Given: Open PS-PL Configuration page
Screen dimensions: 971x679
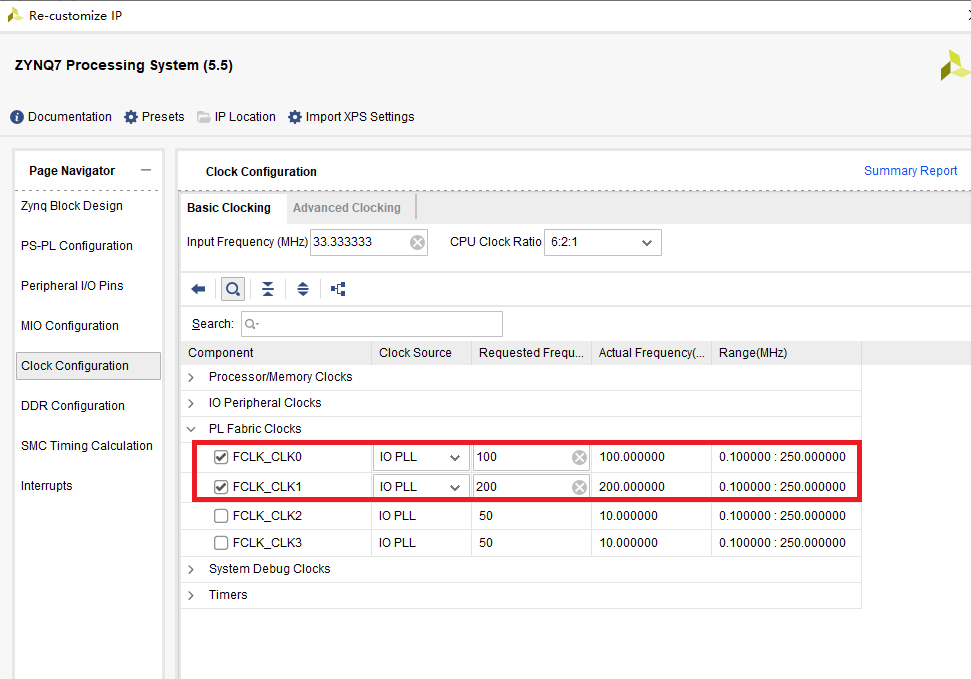Looking at the screenshot, I should pos(77,246).
